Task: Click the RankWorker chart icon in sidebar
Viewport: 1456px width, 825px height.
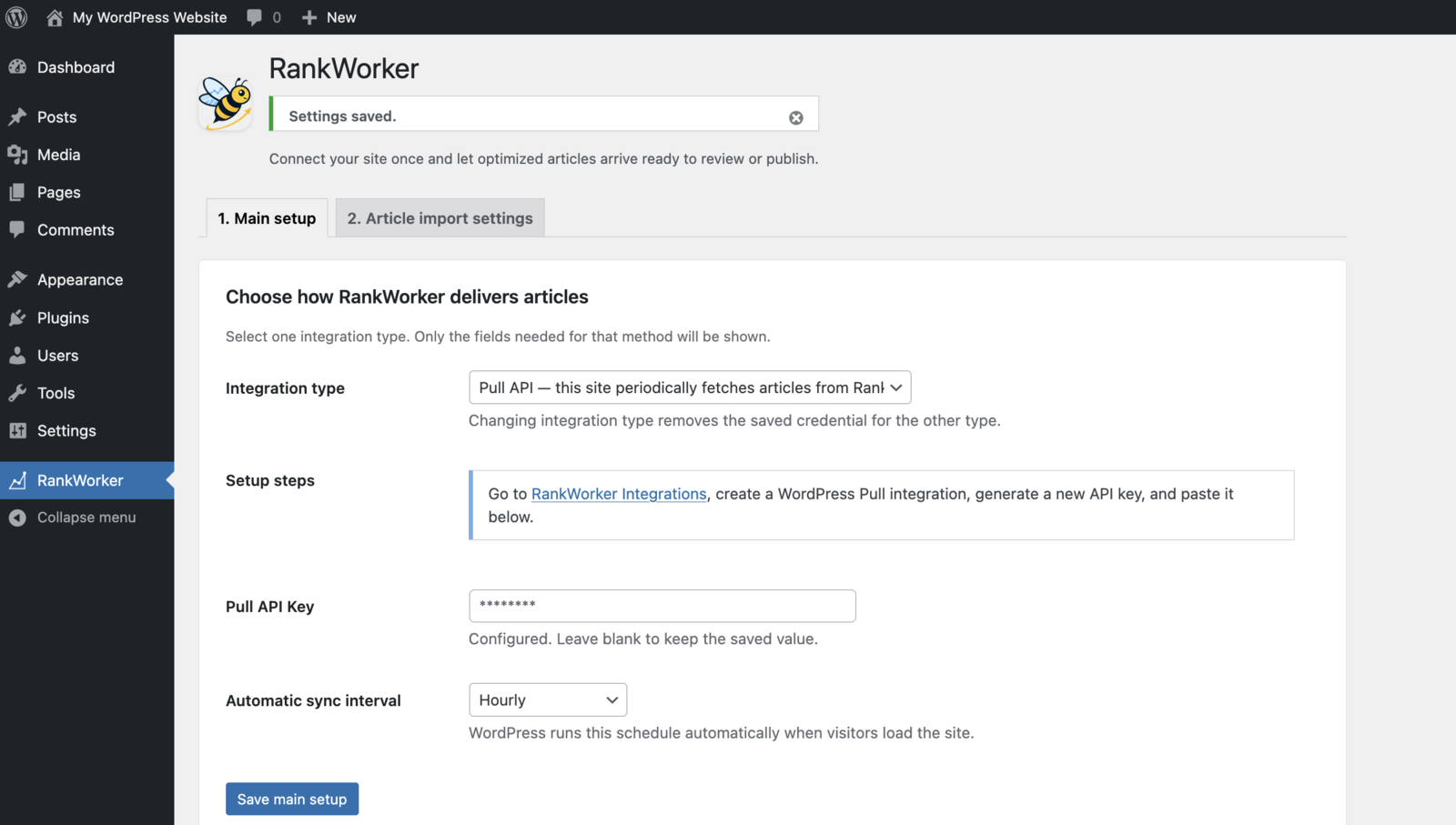Action: click(x=17, y=480)
